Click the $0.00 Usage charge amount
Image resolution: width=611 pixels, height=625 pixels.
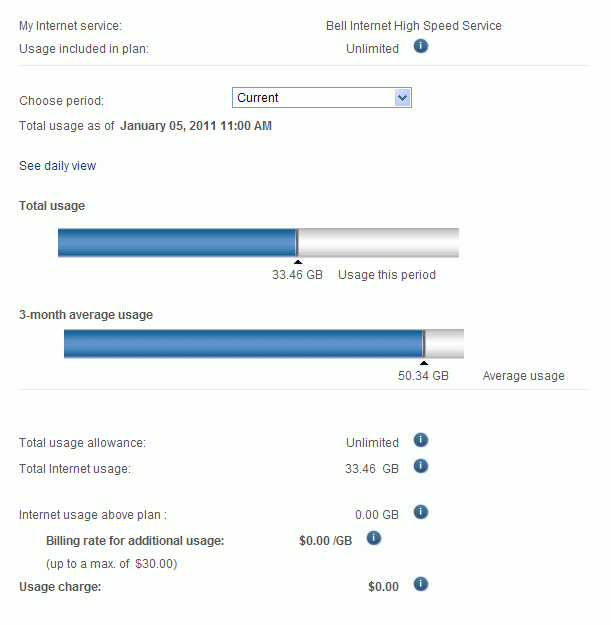tap(383, 587)
